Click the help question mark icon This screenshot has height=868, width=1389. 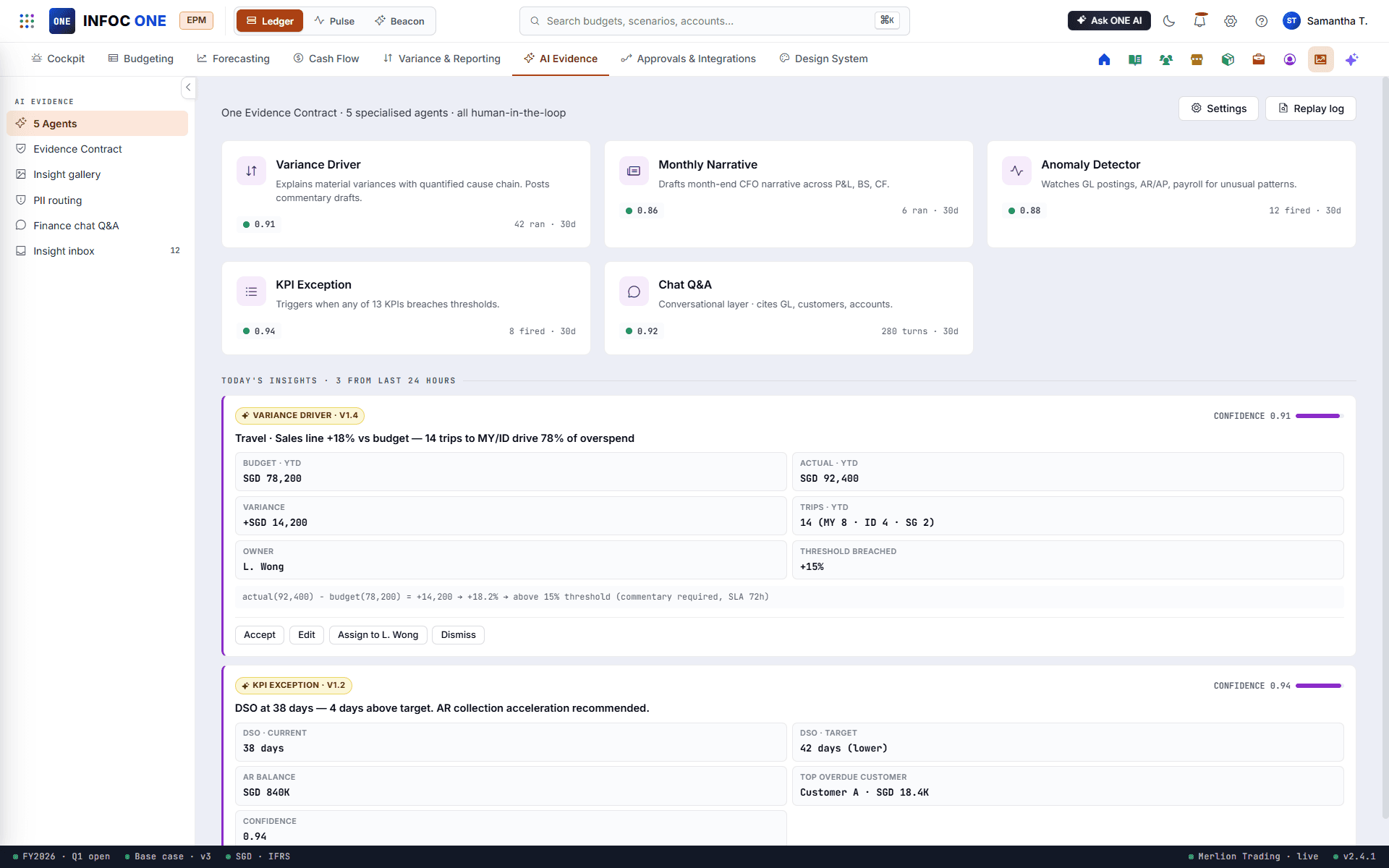1262,21
